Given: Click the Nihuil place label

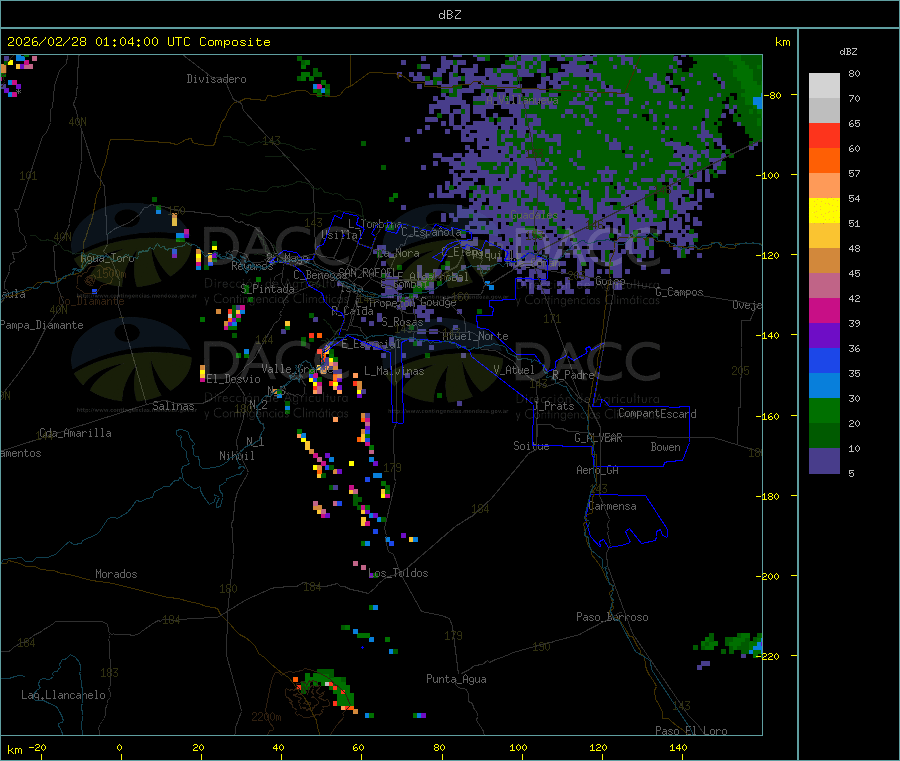Looking at the screenshot, I should pyautogui.click(x=236, y=456).
